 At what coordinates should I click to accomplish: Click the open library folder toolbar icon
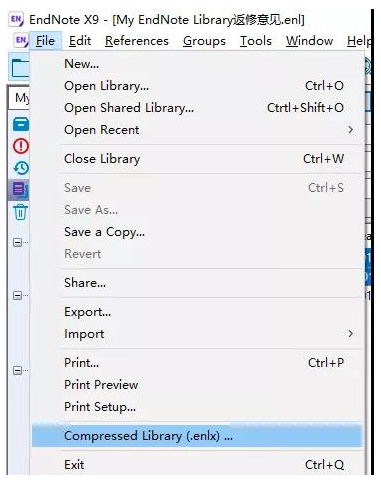coord(20,68)
